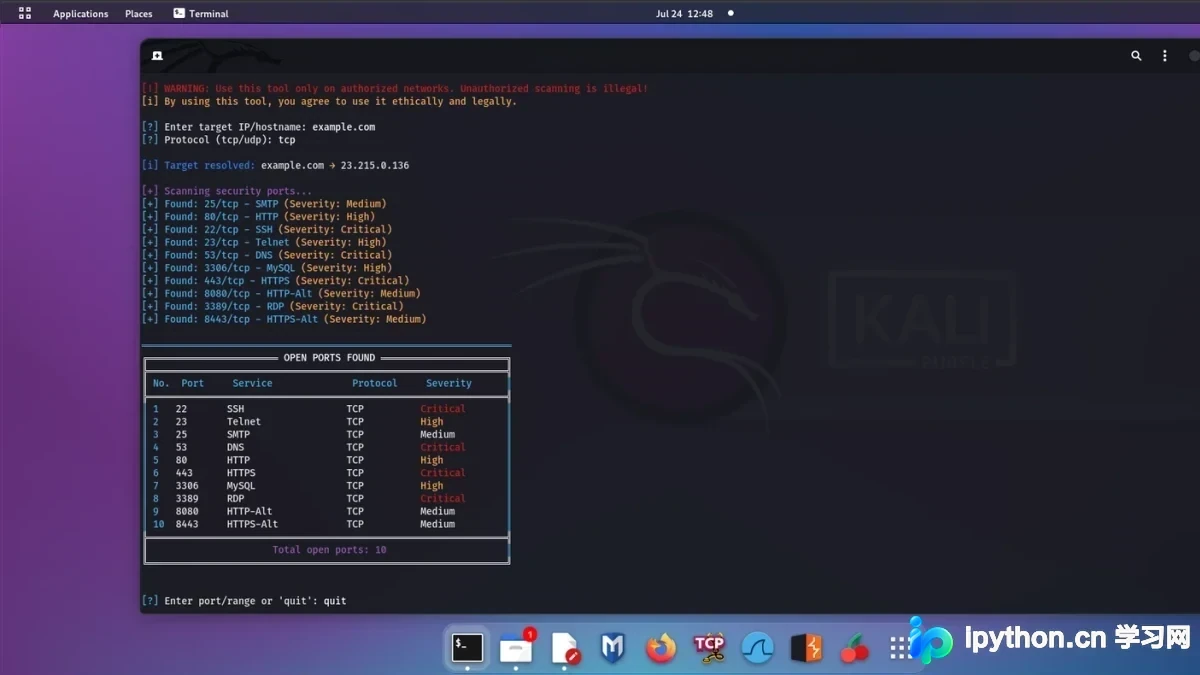
Task: Click the 'Enter target IP/hostname: example.com' line
Action: (259, 127)
